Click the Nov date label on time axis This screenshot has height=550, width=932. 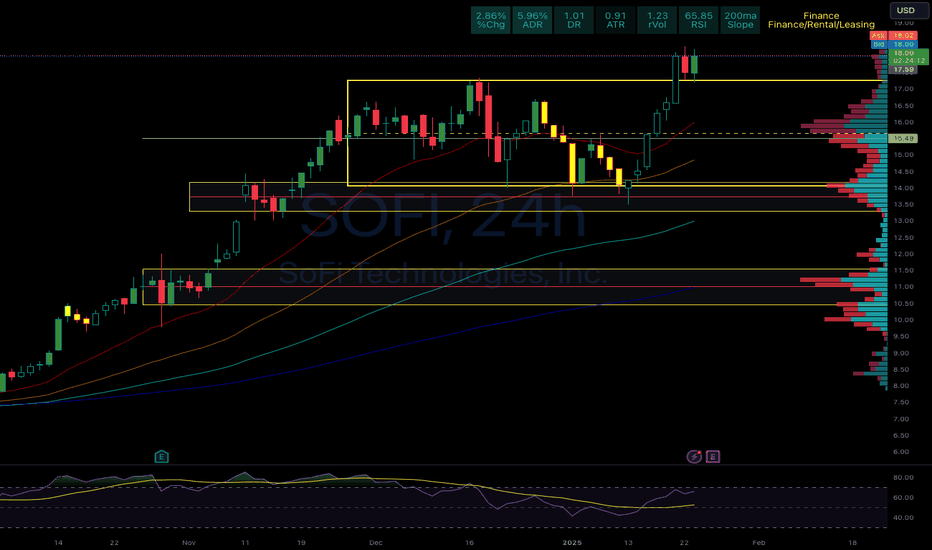(188, 543)
